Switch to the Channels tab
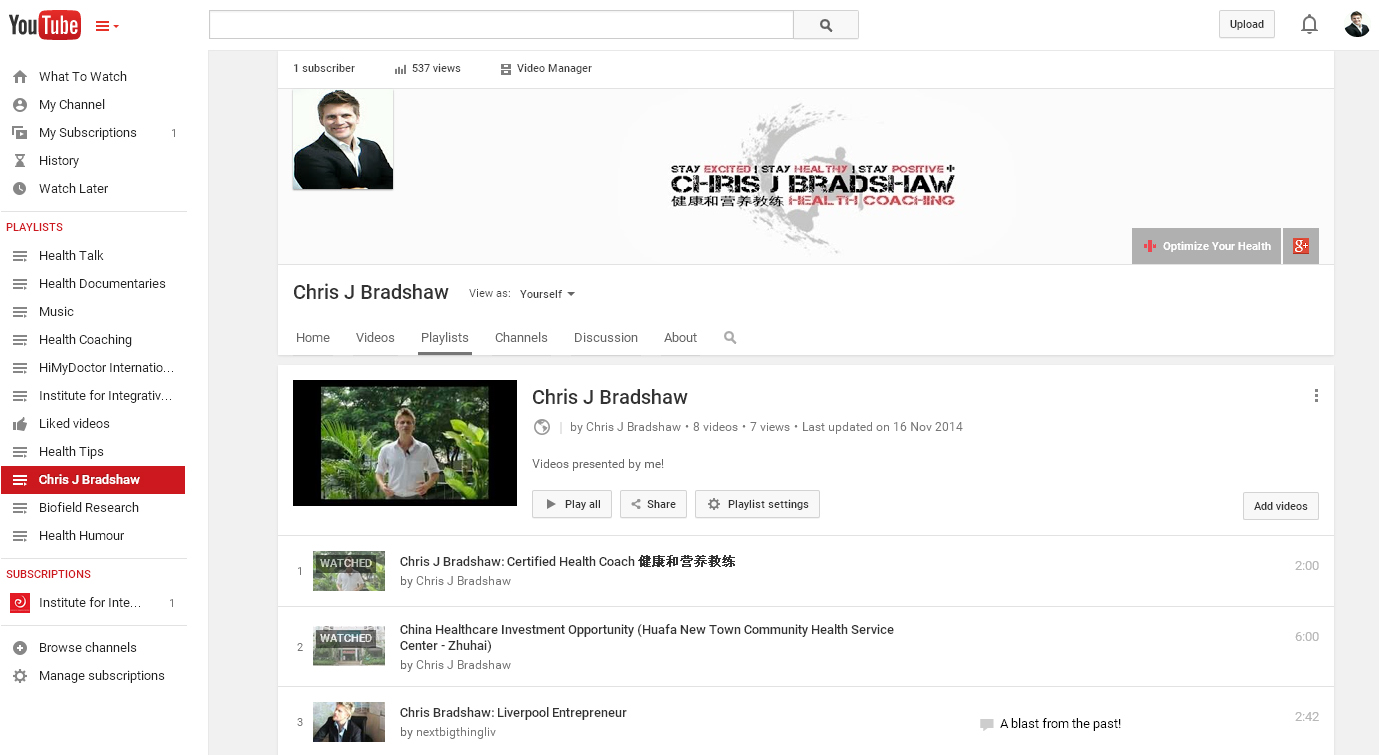The height and width of the screenshot is (755, 1379). coord(521,338)
